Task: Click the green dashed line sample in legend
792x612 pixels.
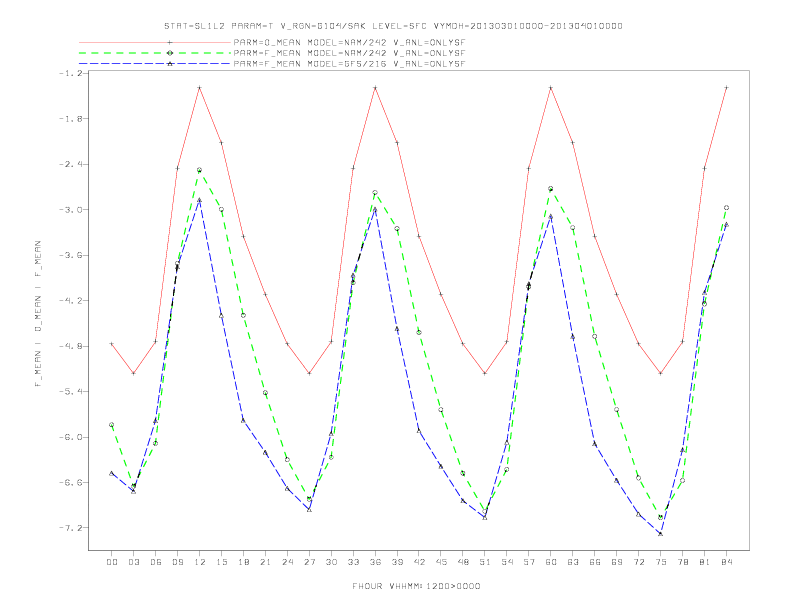Action: point(155,53)
